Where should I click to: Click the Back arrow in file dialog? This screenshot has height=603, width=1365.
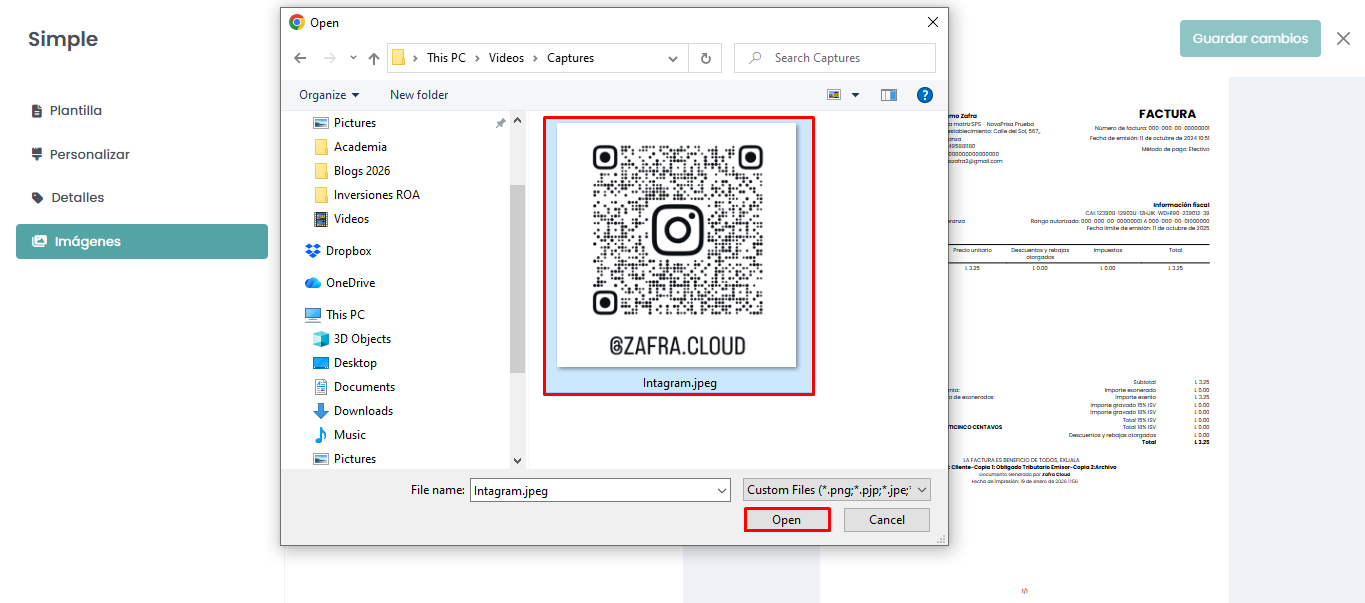click(300, 58)
